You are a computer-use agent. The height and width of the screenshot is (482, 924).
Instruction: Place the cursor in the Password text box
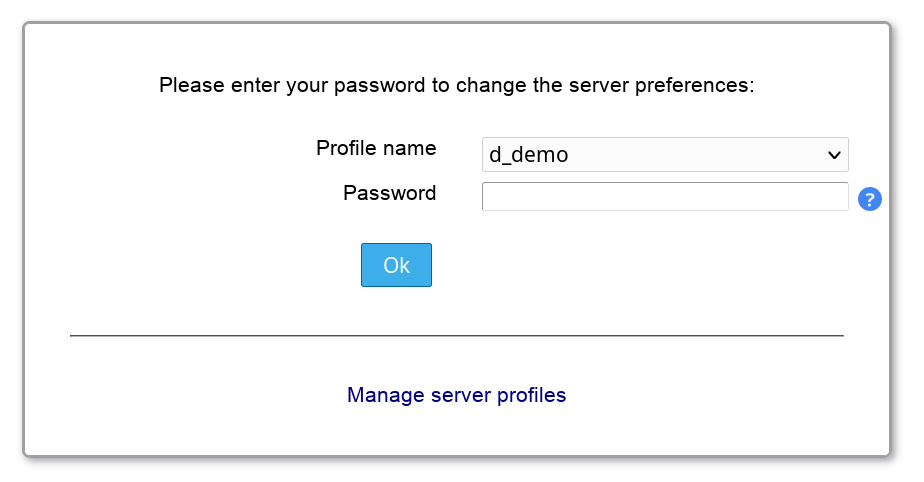[x=665, y=197]
